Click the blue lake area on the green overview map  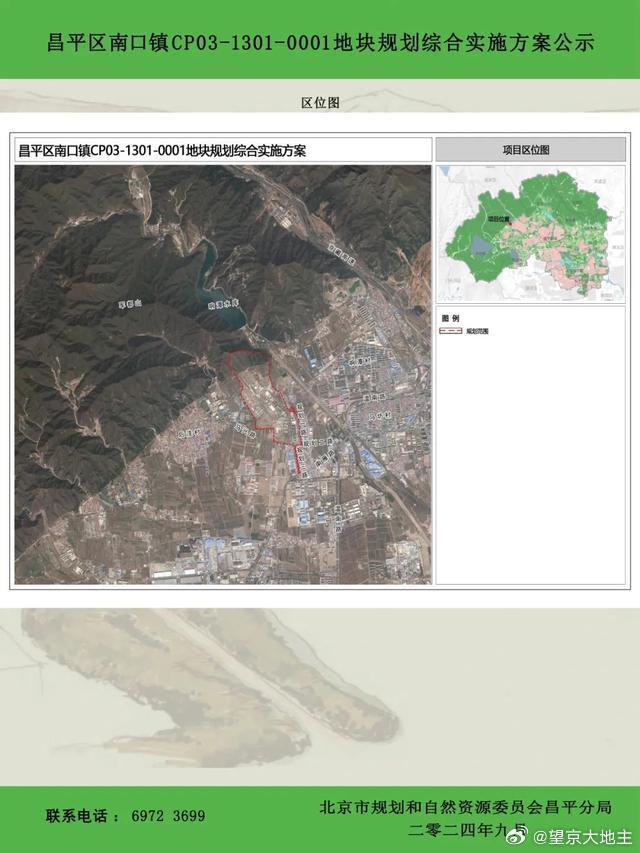(x=481, y=244)
